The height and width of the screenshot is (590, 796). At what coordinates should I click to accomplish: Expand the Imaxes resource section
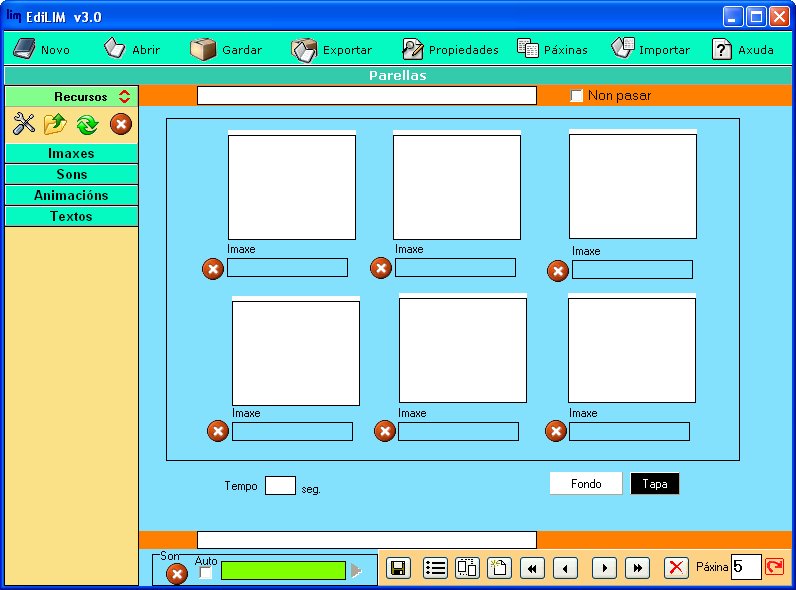pos(71,154)
